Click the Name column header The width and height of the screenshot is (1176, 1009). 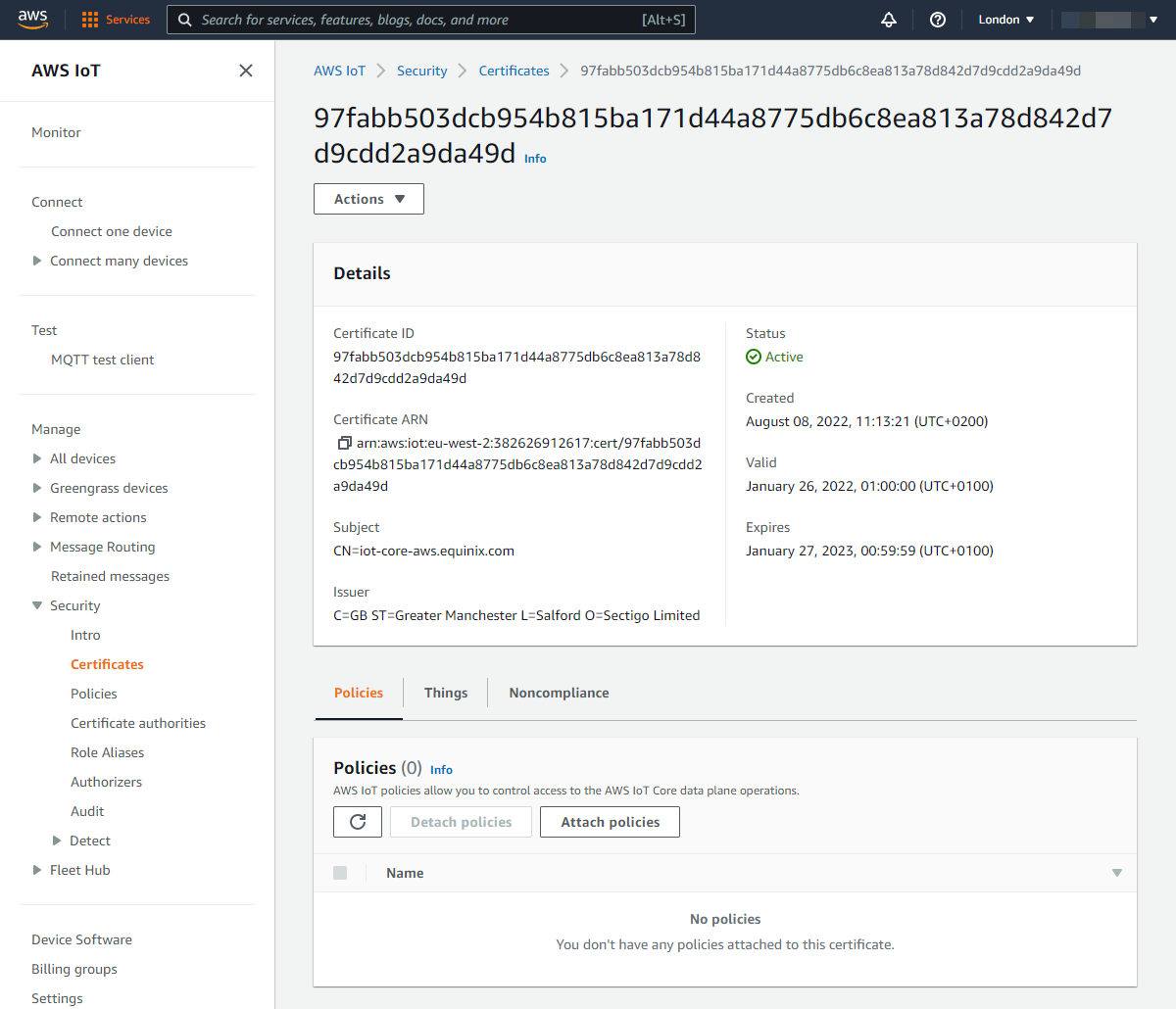coord(405,873)
